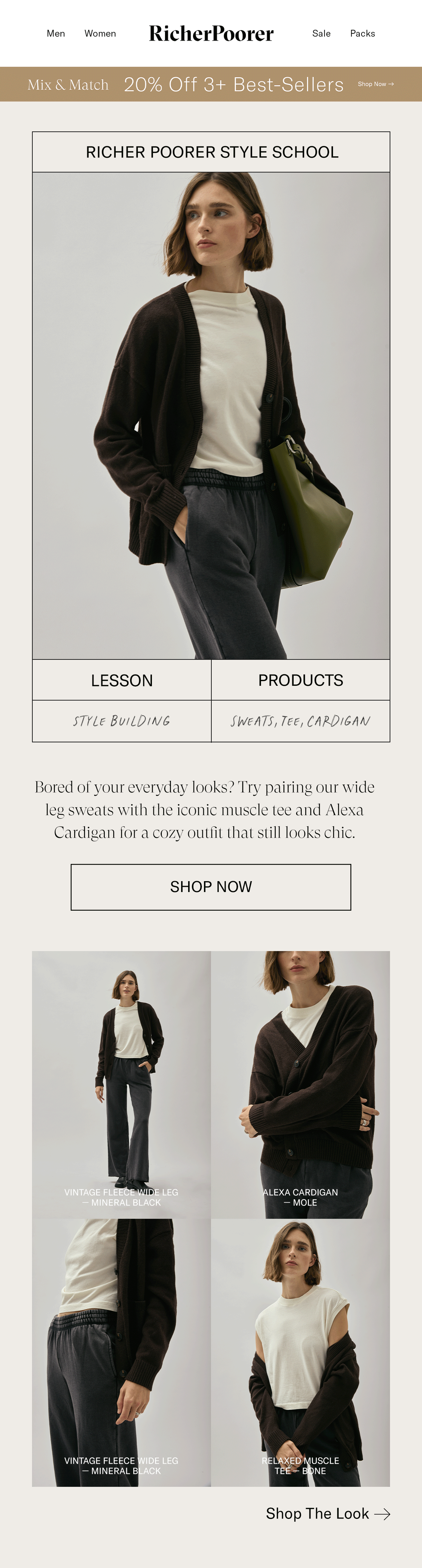Viewport: 422px width, 1568px height.
Task: Open the Packs menu link
Action: click(362, 33)
